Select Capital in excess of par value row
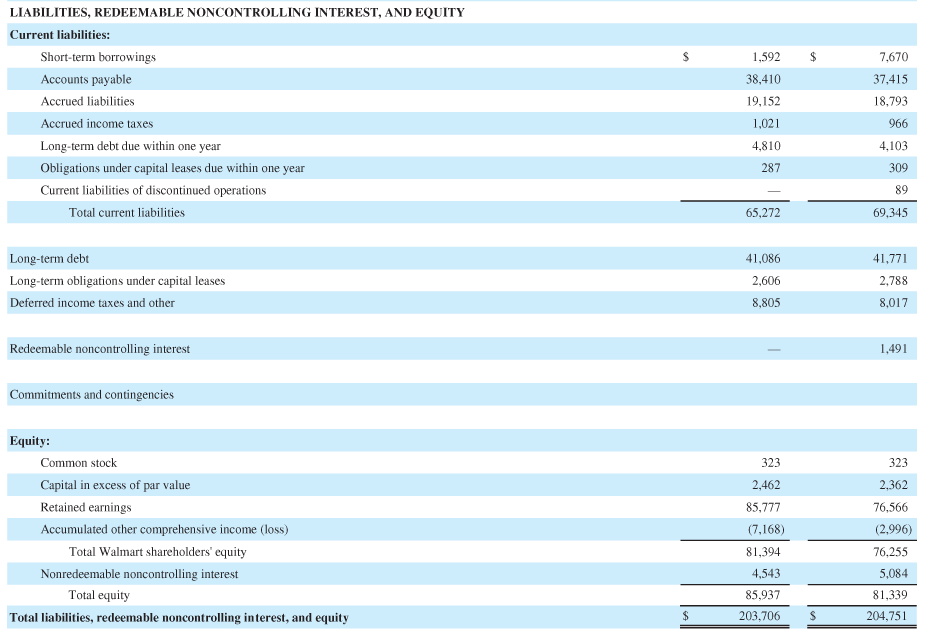This screenshot has height=636, width=933. pos(116,485)
